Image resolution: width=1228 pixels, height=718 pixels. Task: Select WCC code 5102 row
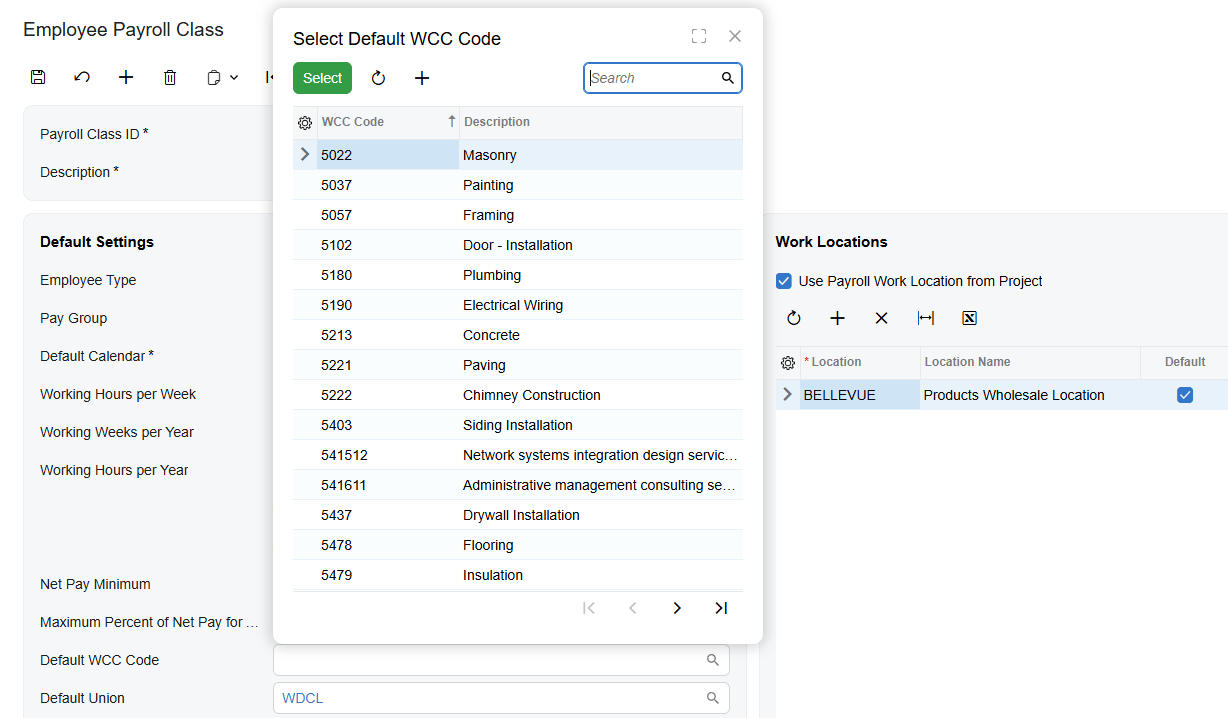pos(518,245)
